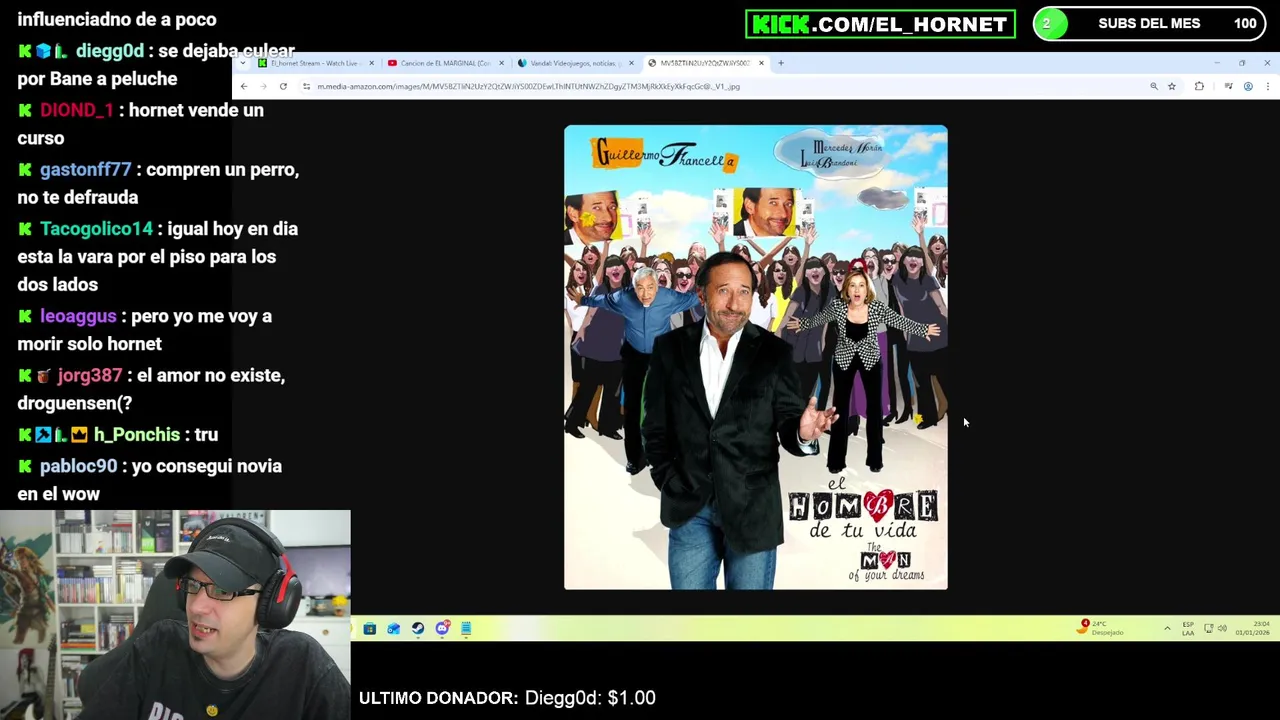Open Chrome profile avatar icon
Image resolution: width=1280 pixels, height=720 pixels.
(x=1248, y=86)
